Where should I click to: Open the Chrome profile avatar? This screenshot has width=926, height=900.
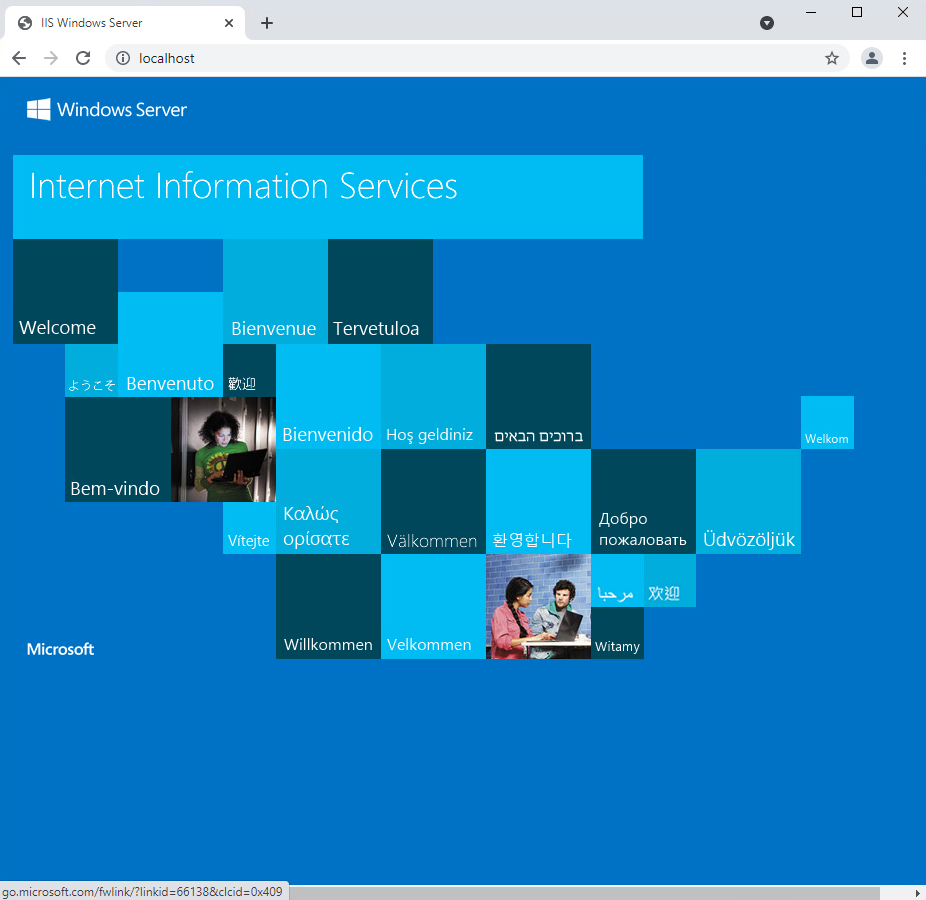(x=872, y=58)
